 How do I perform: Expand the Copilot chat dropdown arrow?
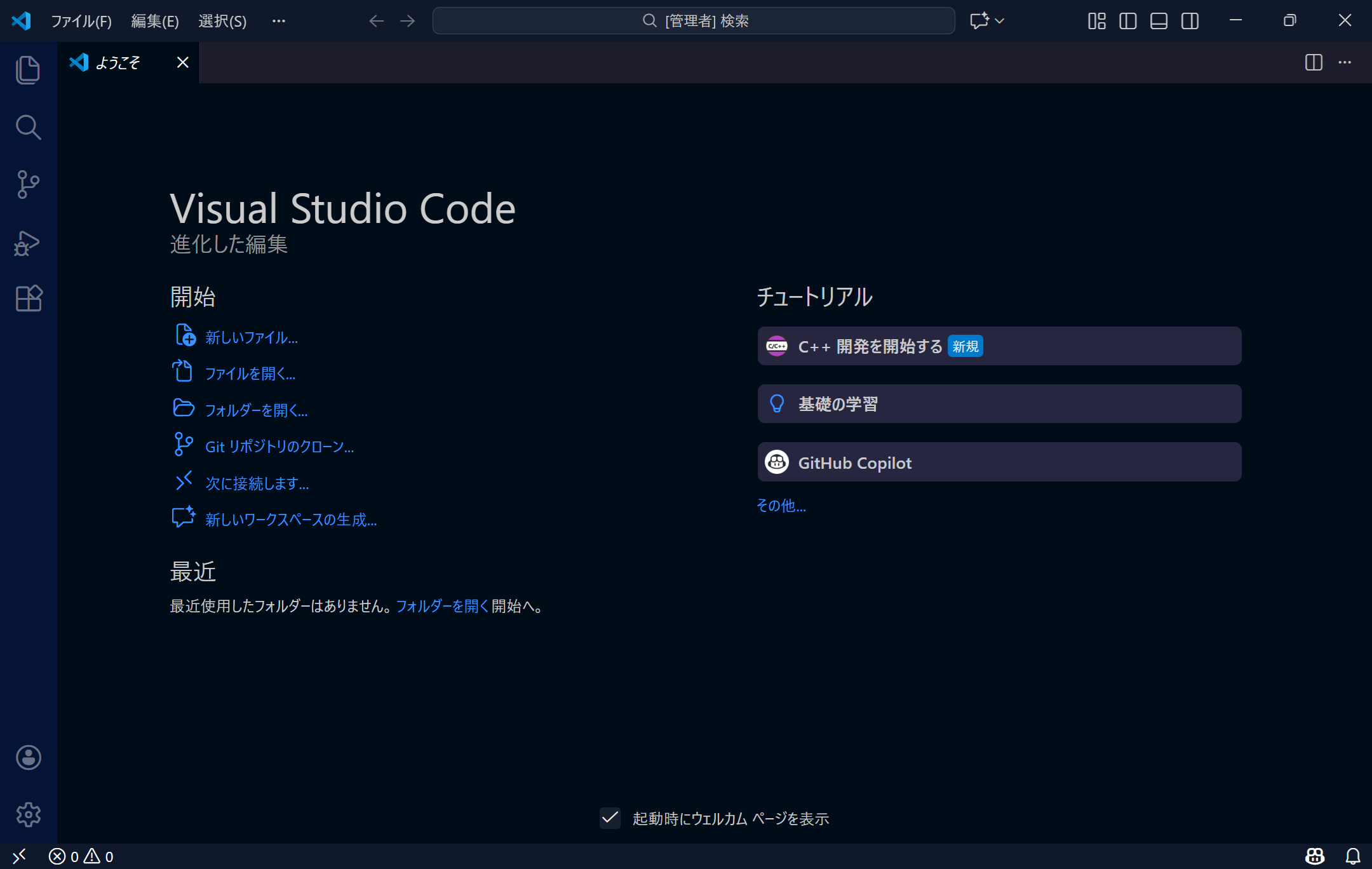pos(1000,21)
